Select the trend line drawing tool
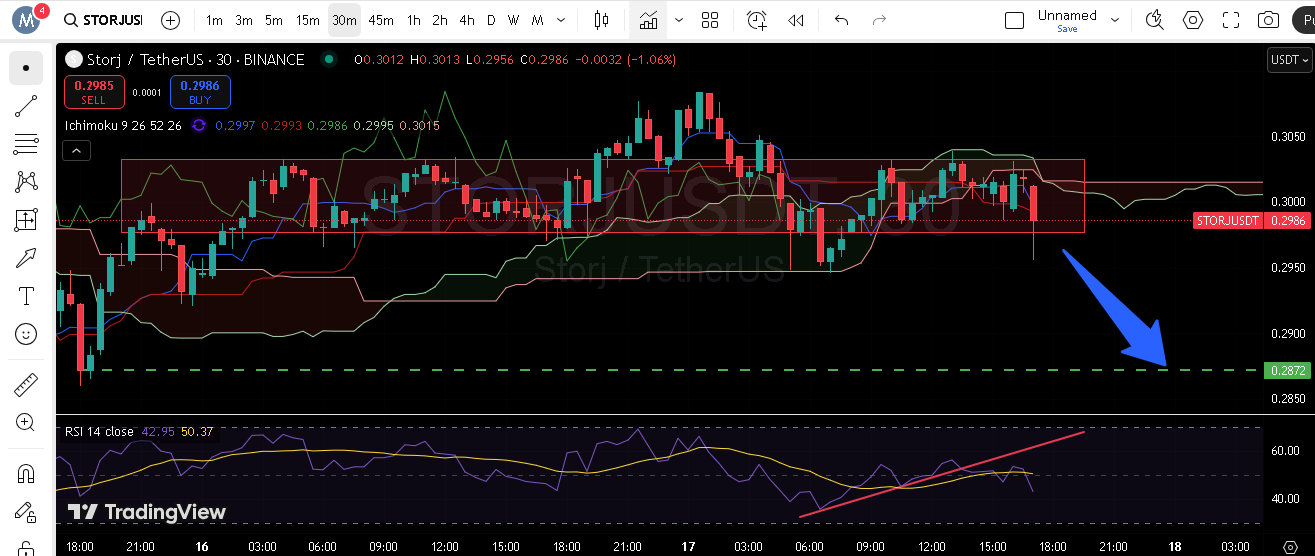 (x=26, y=106)
